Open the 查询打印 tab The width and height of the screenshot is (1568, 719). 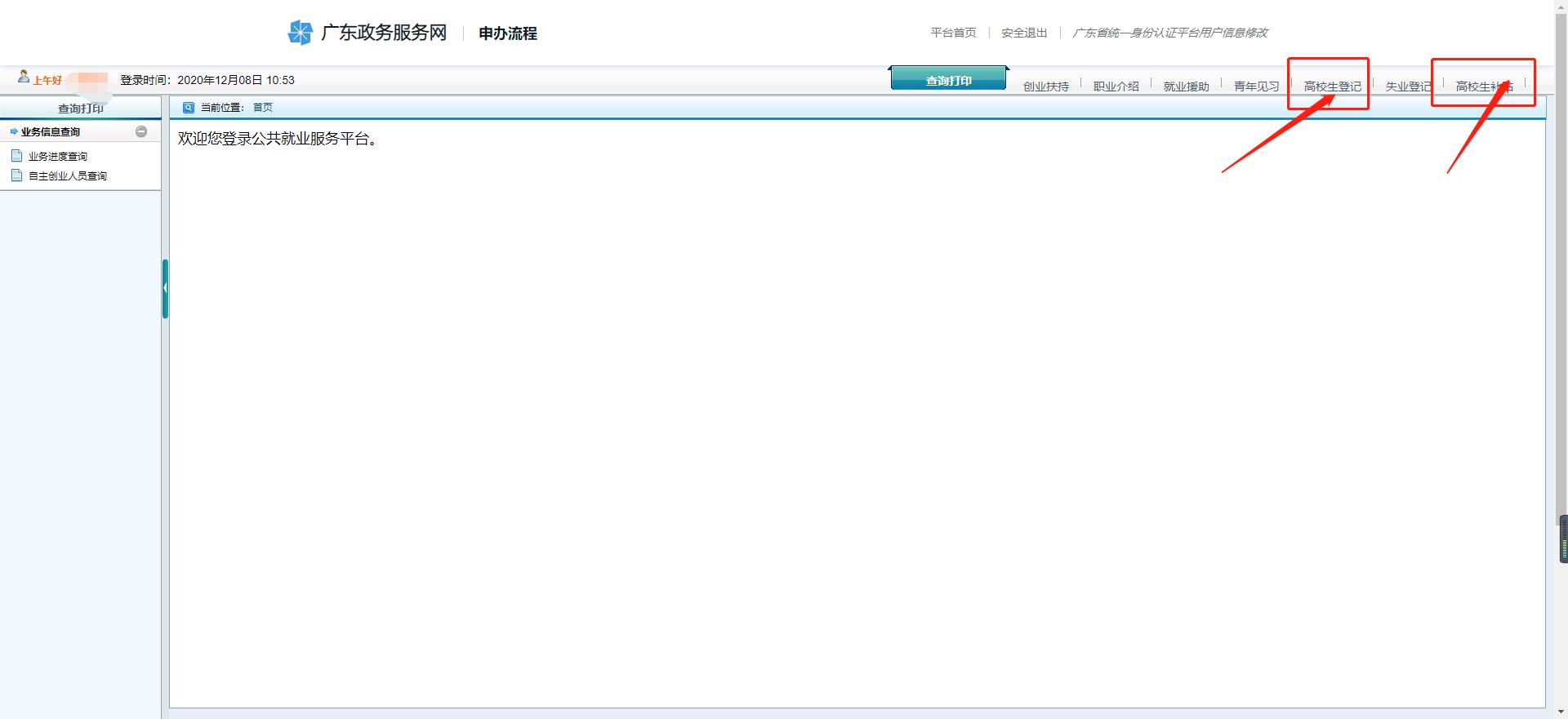948,79
